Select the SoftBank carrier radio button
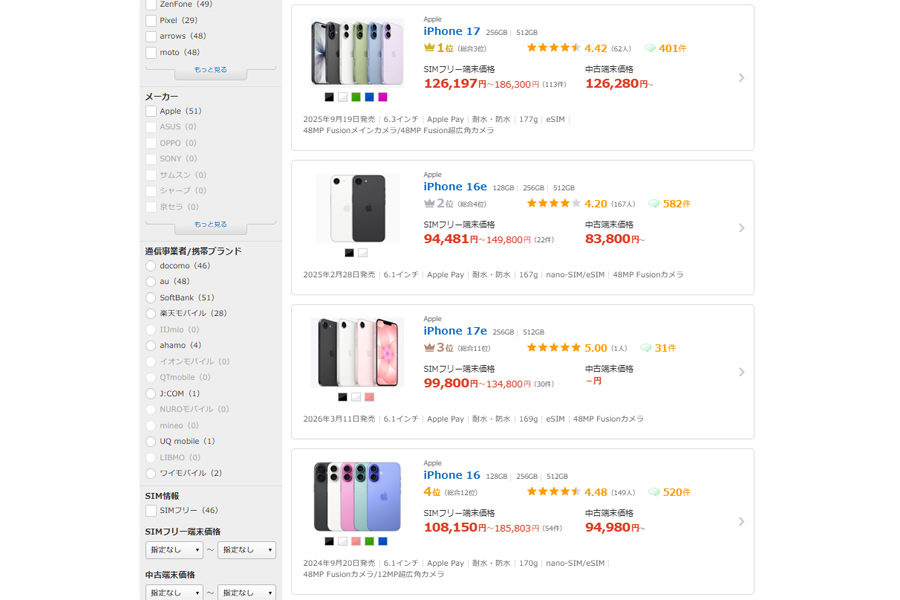 point(151,298)
